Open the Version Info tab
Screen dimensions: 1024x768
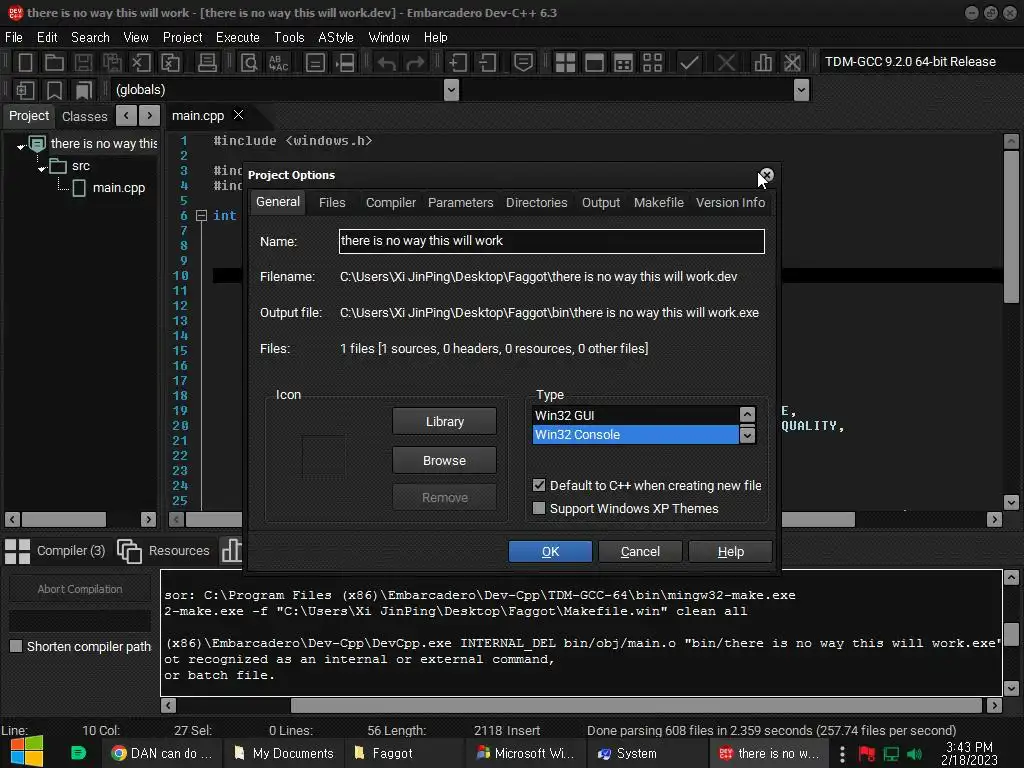point(730,202)
